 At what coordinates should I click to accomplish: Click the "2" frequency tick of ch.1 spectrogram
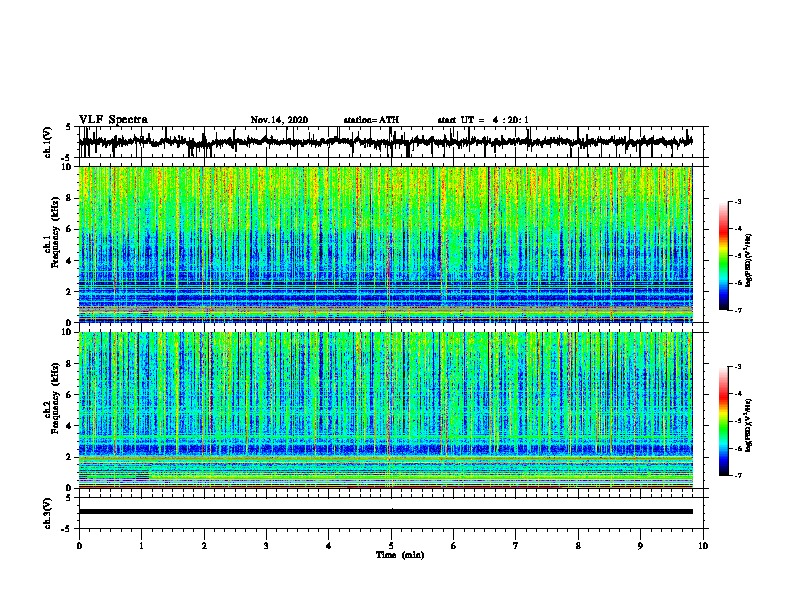[69, 292]
